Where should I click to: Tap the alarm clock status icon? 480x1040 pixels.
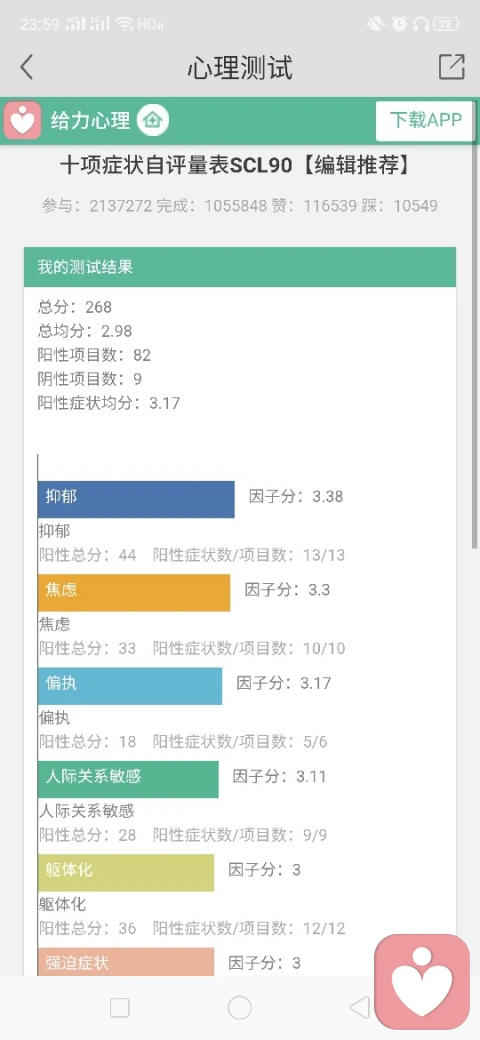399,25
